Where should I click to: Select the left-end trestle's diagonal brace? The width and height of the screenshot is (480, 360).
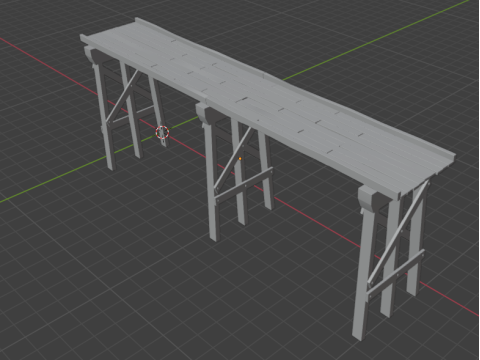123,95
